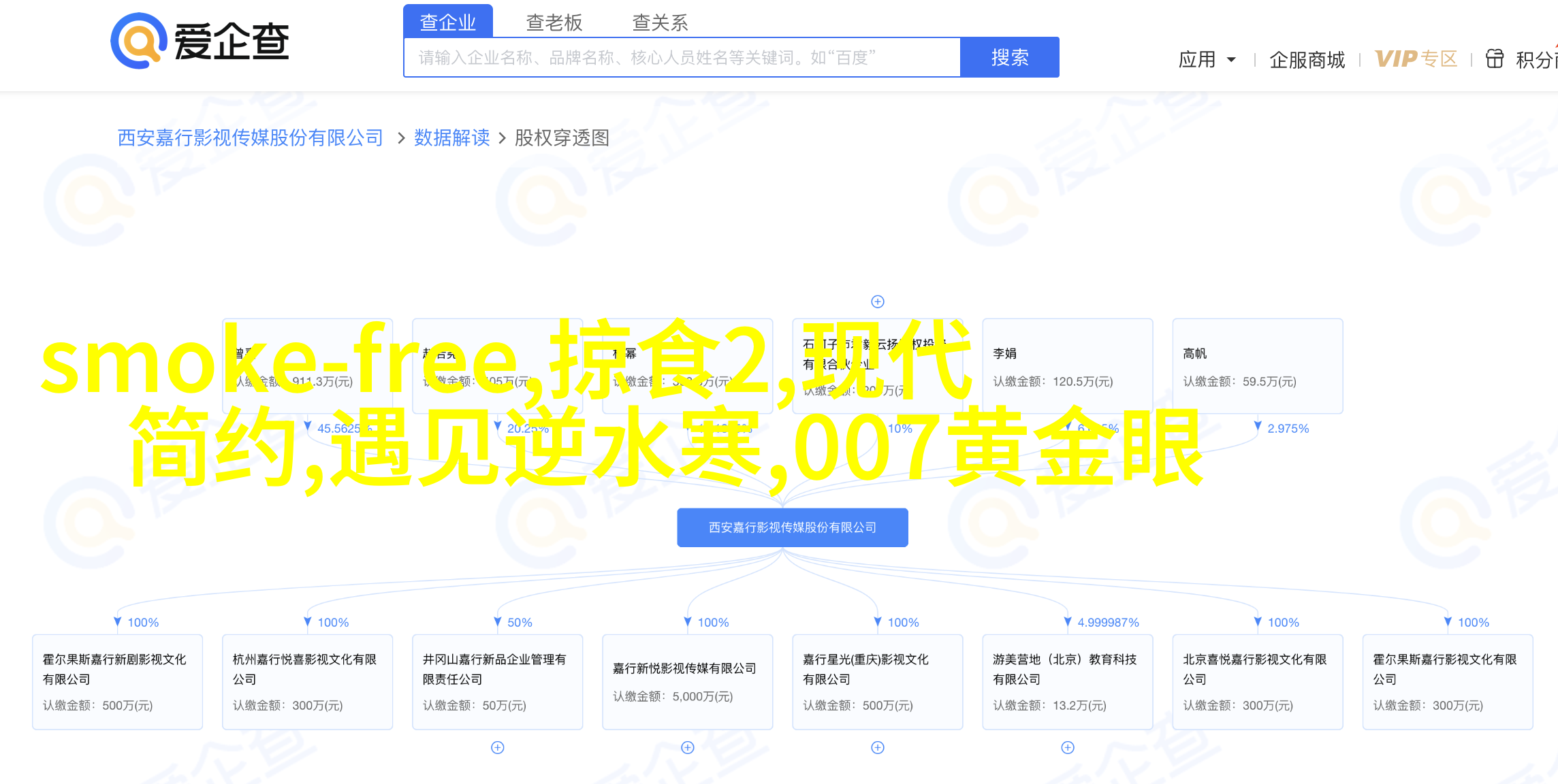Click the 股权穿透图 breadcrumb text
The image size is (1558, 784).
coord(562,138)
